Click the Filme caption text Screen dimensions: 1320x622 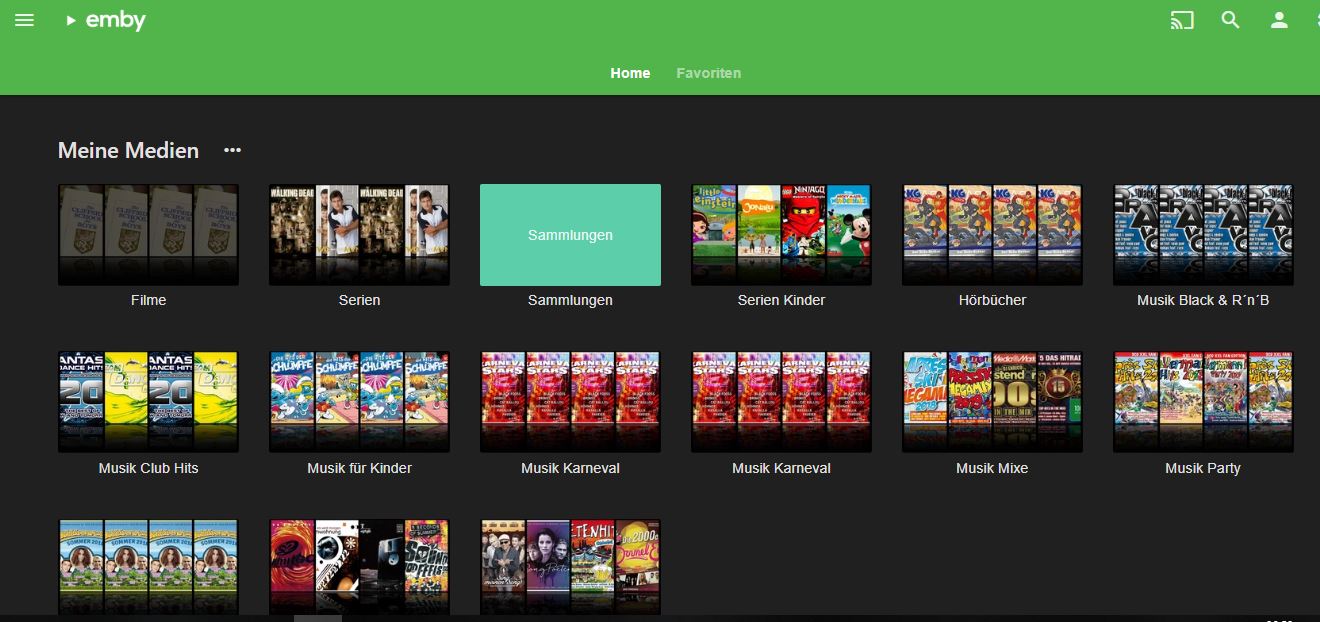point(148,300)
